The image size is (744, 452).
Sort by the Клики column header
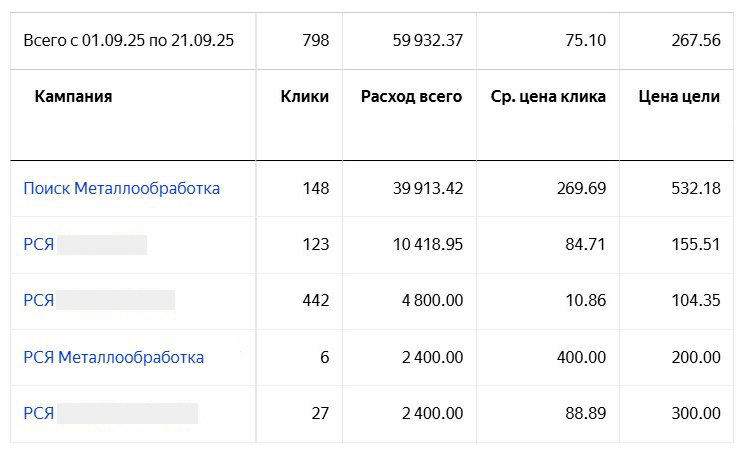(x=305, y=97)
